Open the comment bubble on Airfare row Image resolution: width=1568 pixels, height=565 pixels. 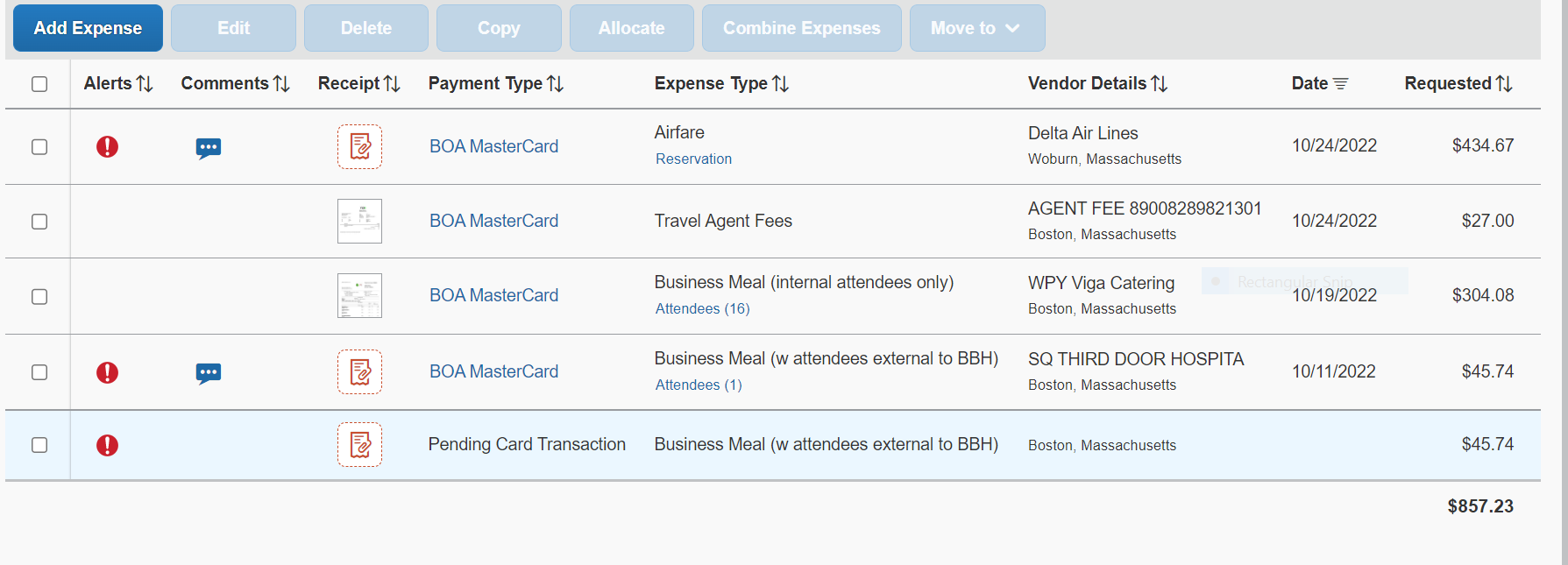click(x=209, y=148)
